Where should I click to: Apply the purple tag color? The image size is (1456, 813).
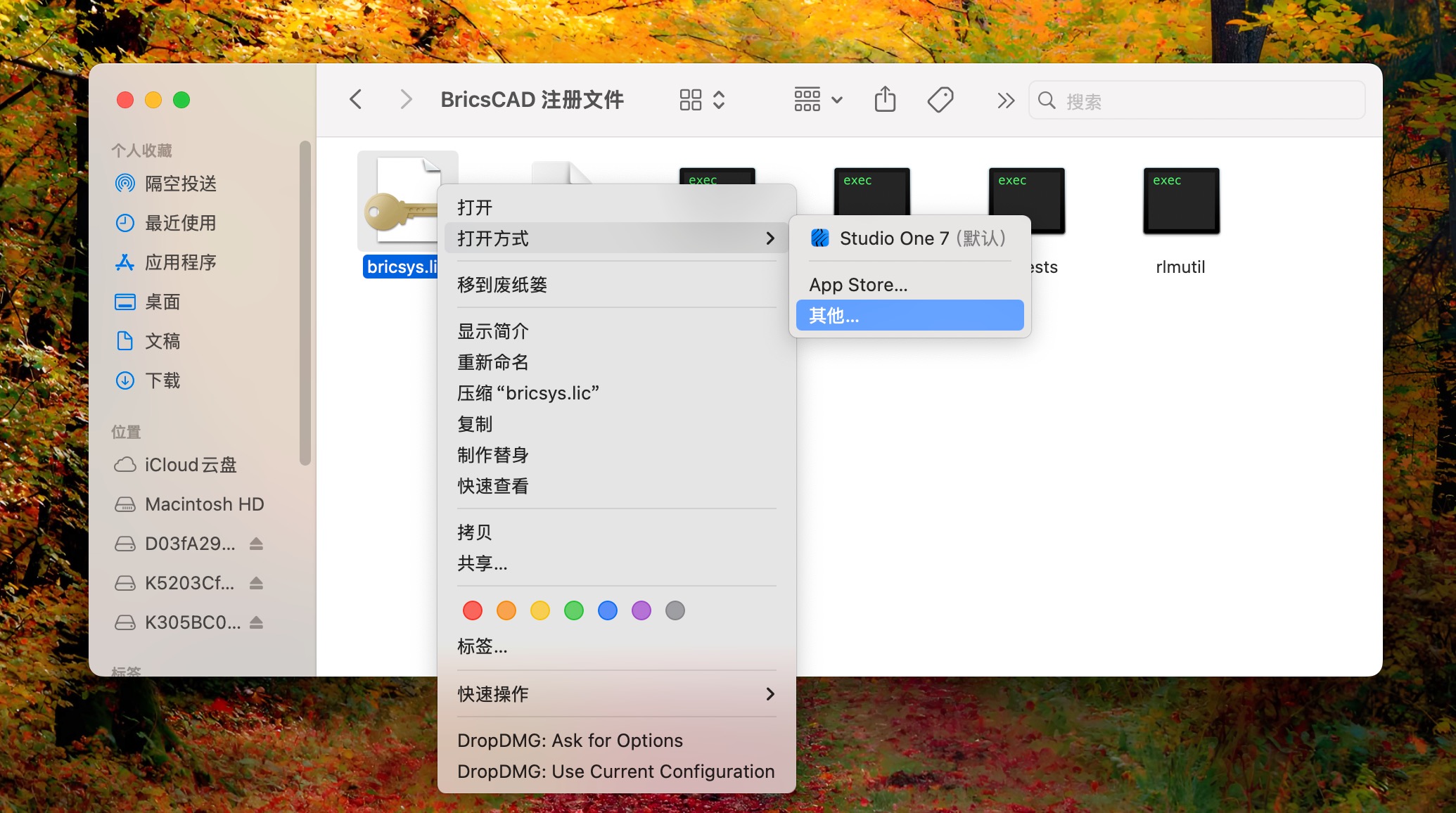(641, 610)
